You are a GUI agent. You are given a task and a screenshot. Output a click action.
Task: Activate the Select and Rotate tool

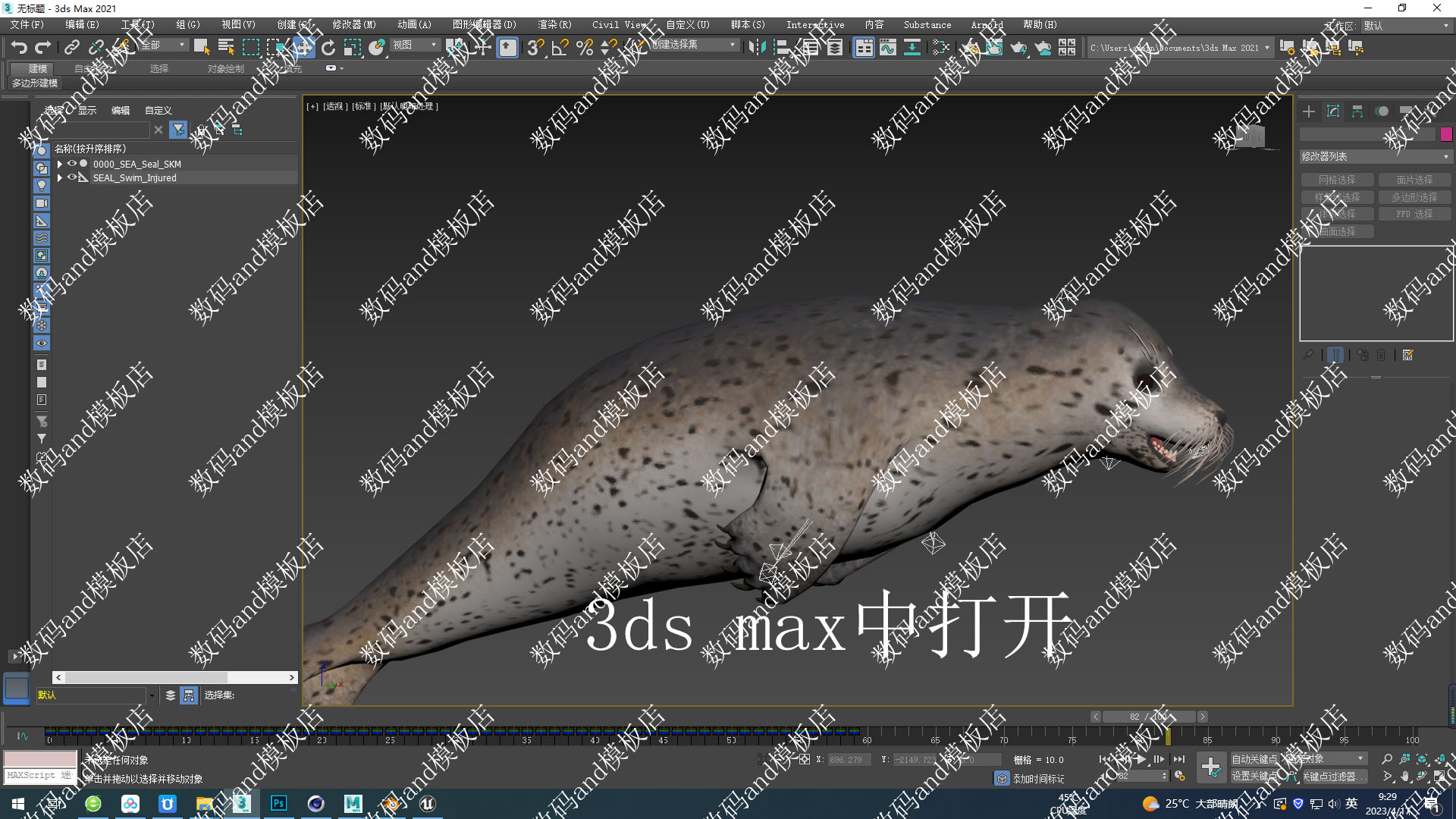tap(328, 48)
